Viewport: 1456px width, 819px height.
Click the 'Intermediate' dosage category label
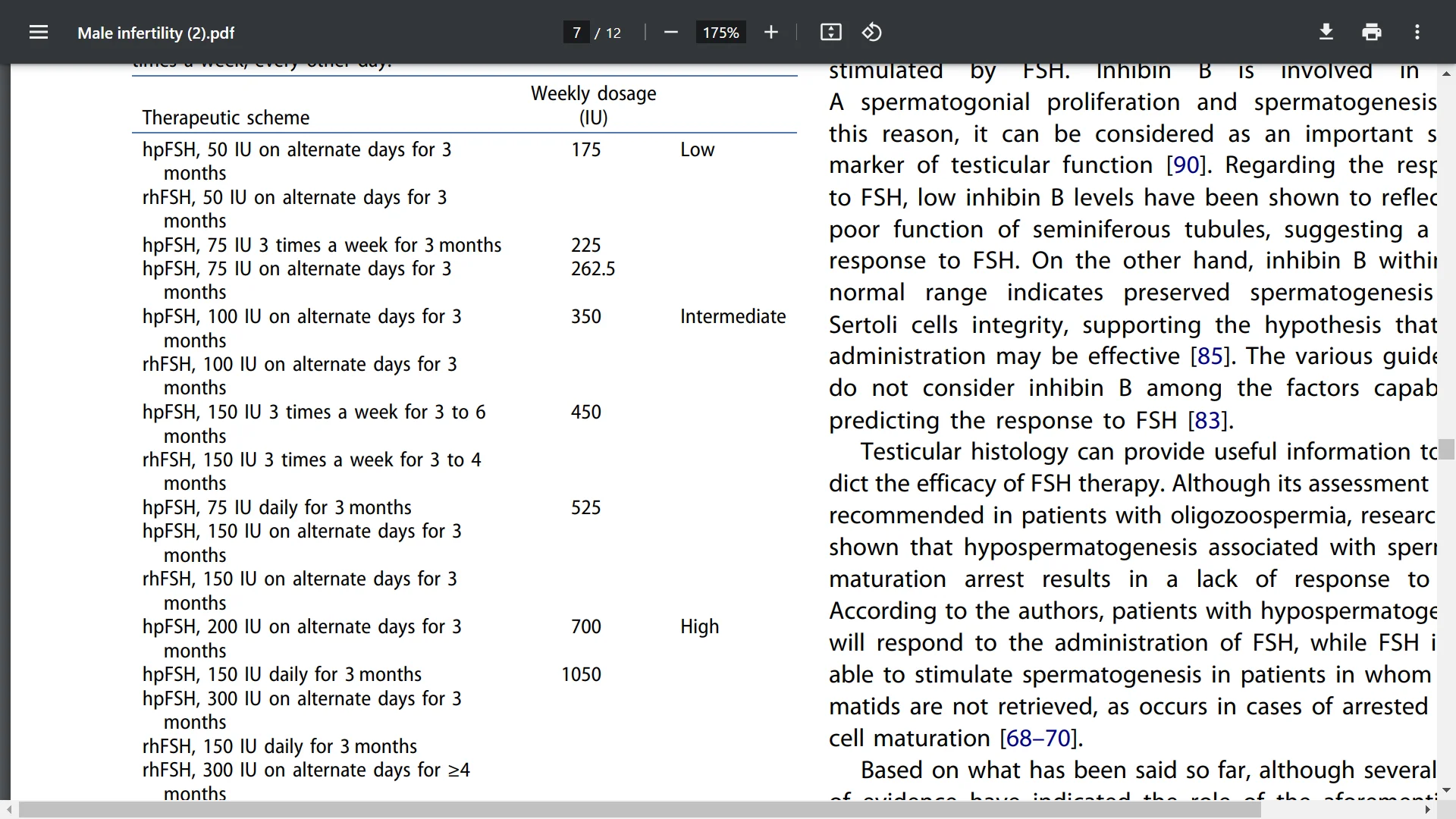pos(733,316)
